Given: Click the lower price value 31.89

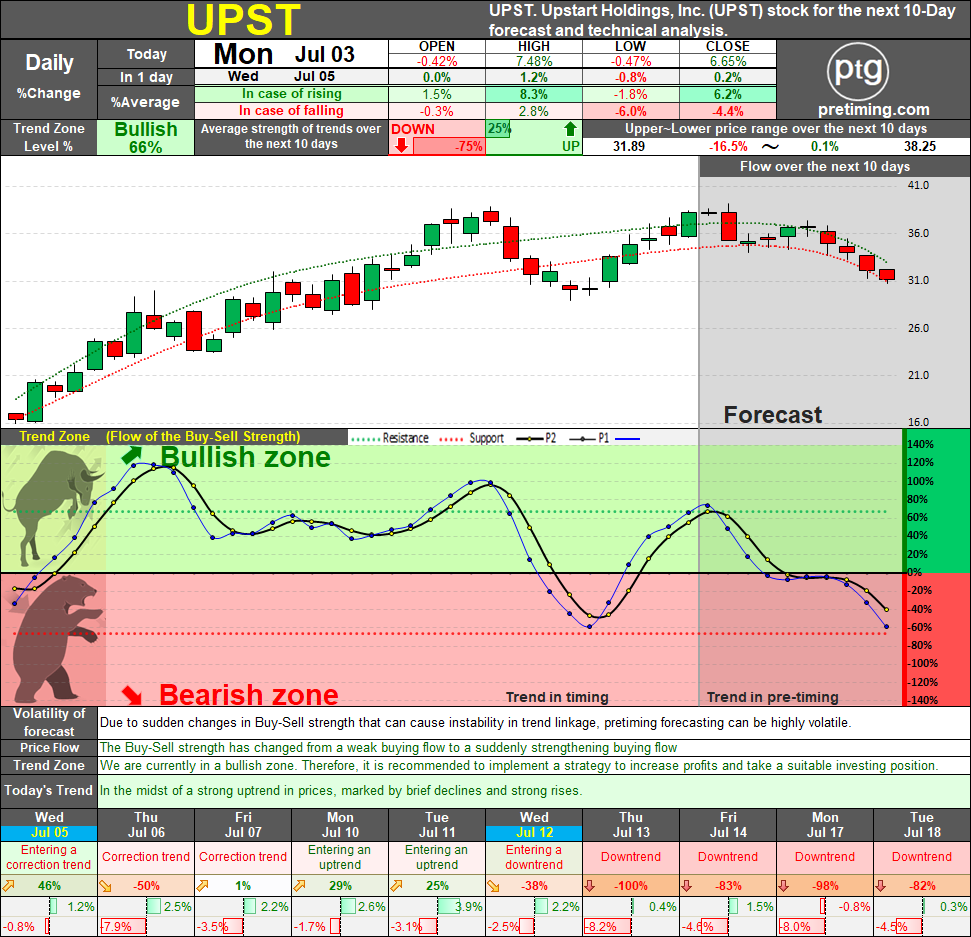Looking at the screenshot, I should [x=629, y=146].
